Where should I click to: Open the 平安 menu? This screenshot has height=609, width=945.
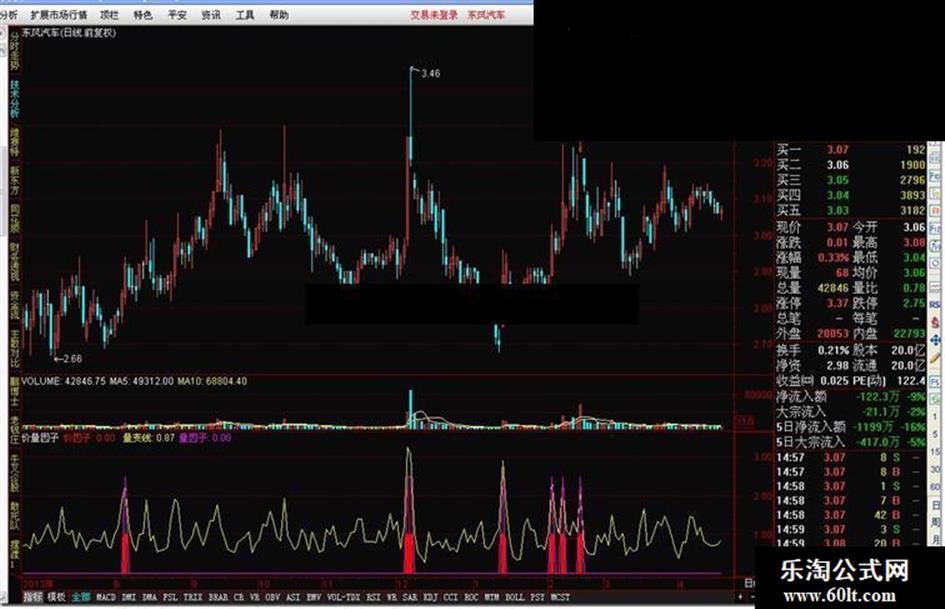[177, 14]
